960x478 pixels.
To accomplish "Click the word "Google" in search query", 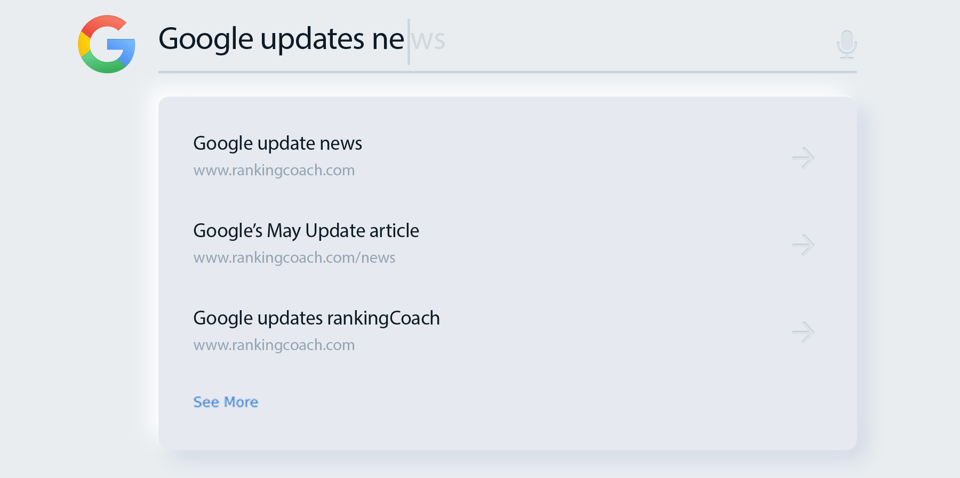I will click(205, 39).
